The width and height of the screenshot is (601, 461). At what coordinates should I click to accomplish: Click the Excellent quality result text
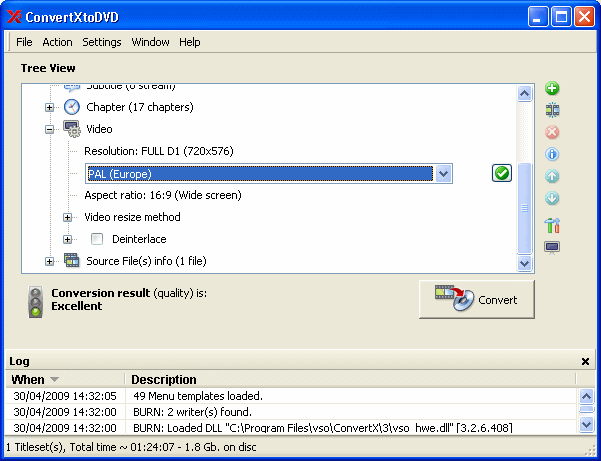click(77, 306)
